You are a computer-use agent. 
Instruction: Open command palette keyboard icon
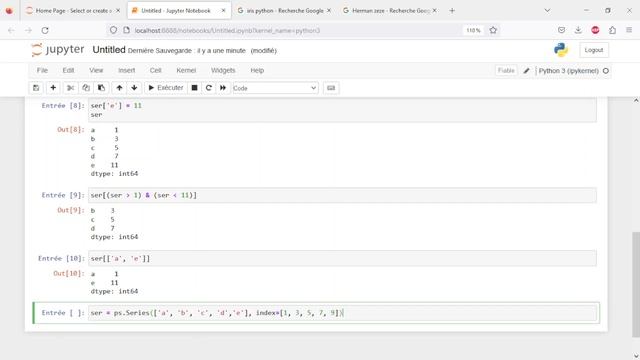331,88
